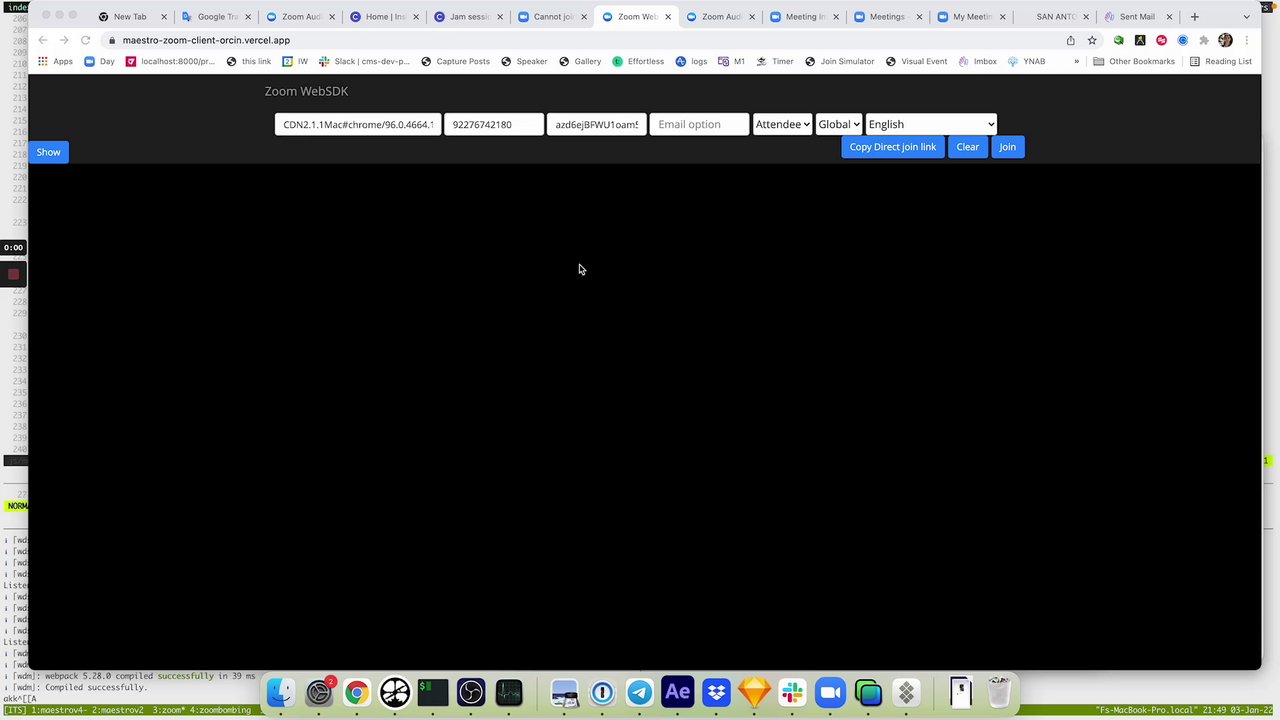Open the English language dropdown
The width and height of the screenshot is (1280, 720).
coord(931,124)
